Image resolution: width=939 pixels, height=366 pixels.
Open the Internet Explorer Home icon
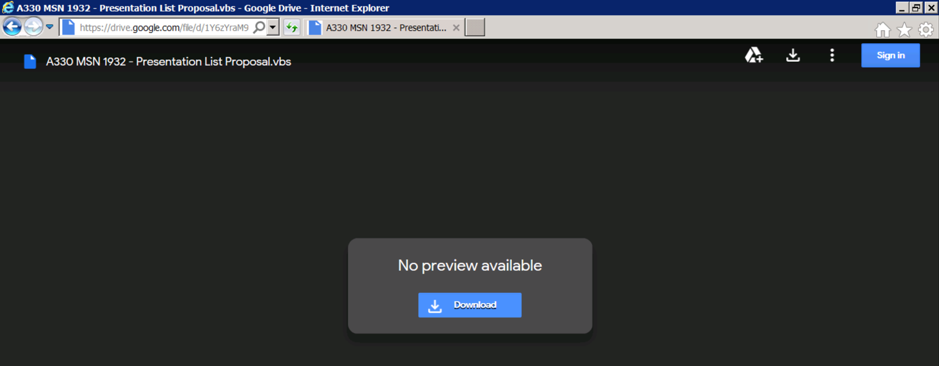coord(883,30)
